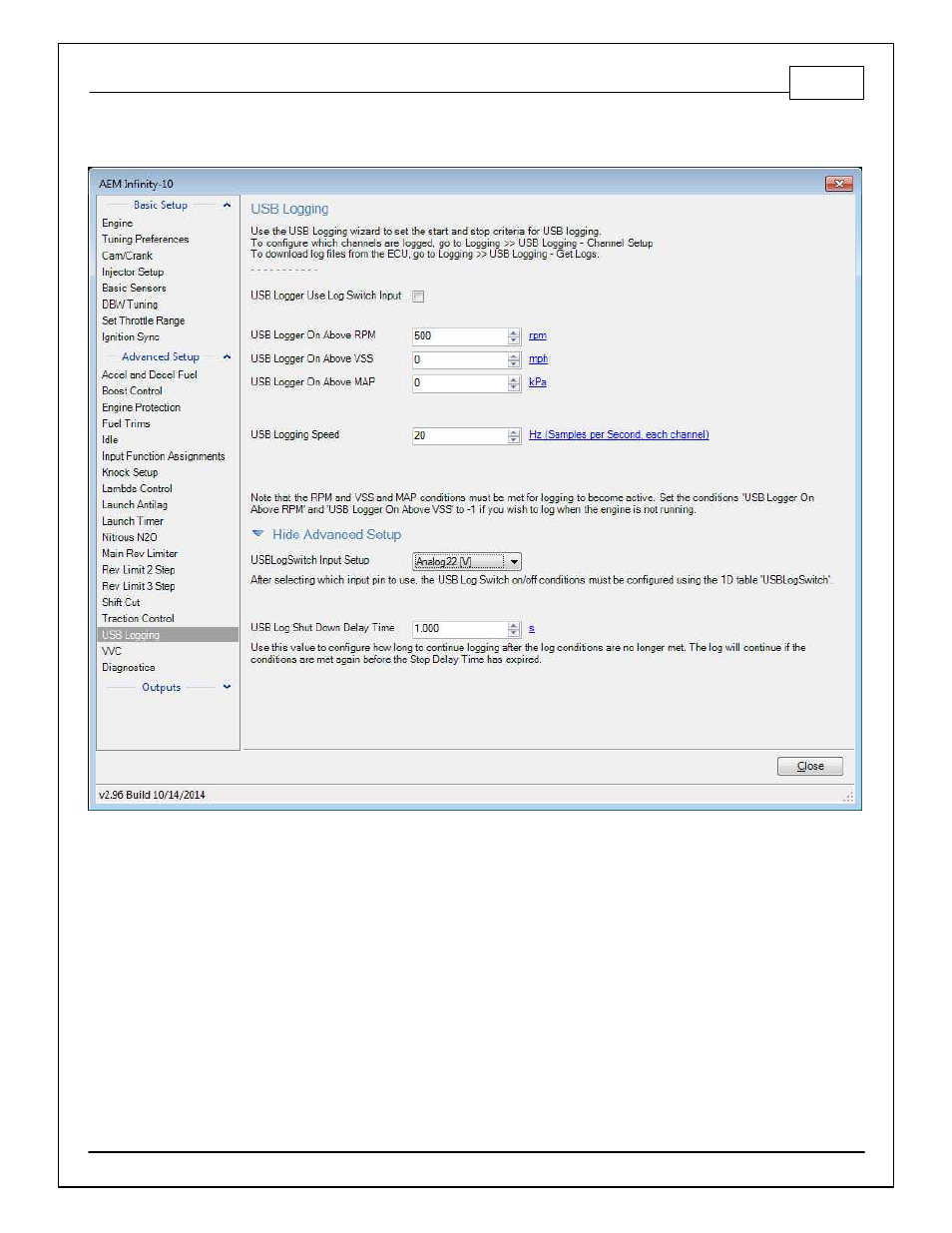Click the USB Logger On Above MAP field
Viewport: 952px width, 1233px height.
coord(460,382)
